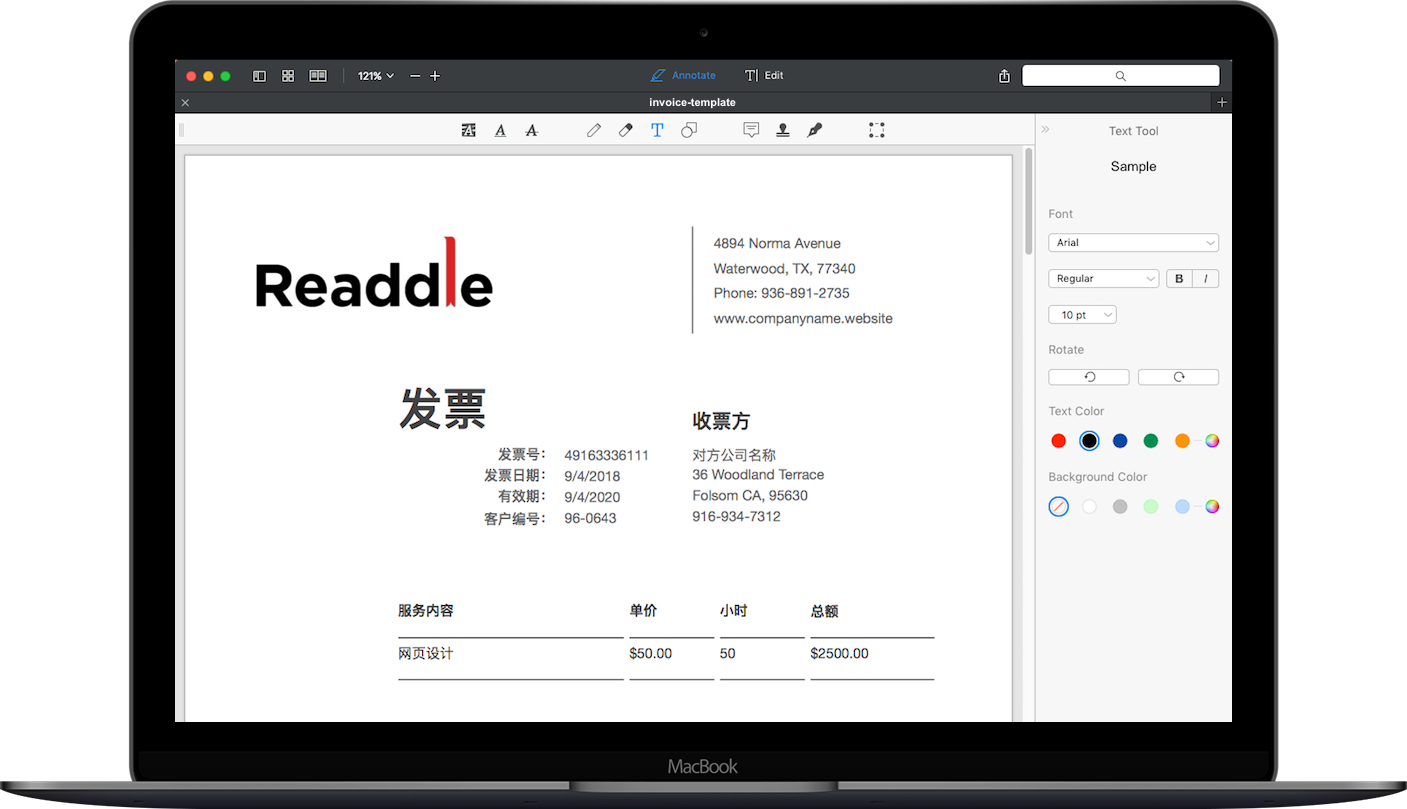Screen dimensions: 1407x809
Task: Open the 10 pt size dropdown
Action: 1082,315
